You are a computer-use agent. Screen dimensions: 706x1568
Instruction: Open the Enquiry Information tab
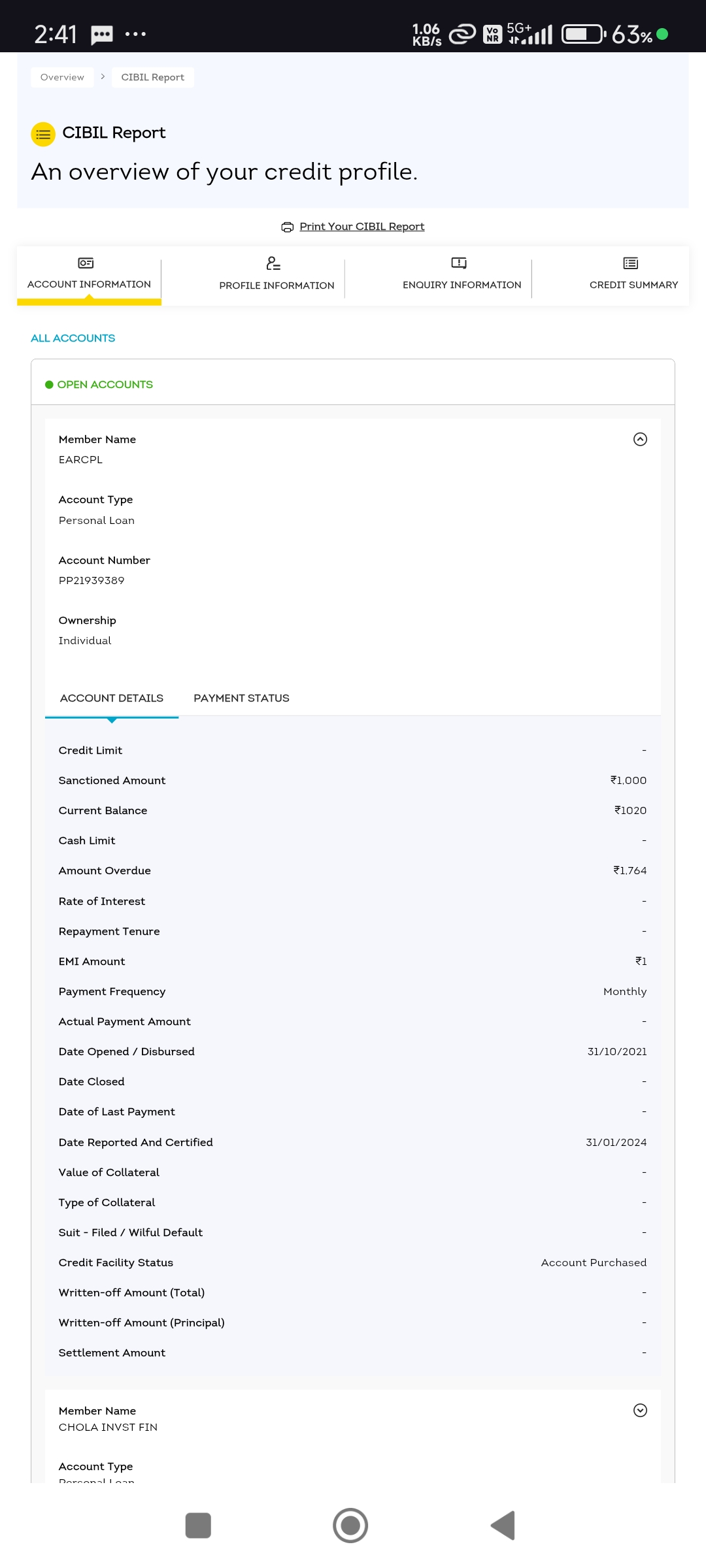pos(462,285)
